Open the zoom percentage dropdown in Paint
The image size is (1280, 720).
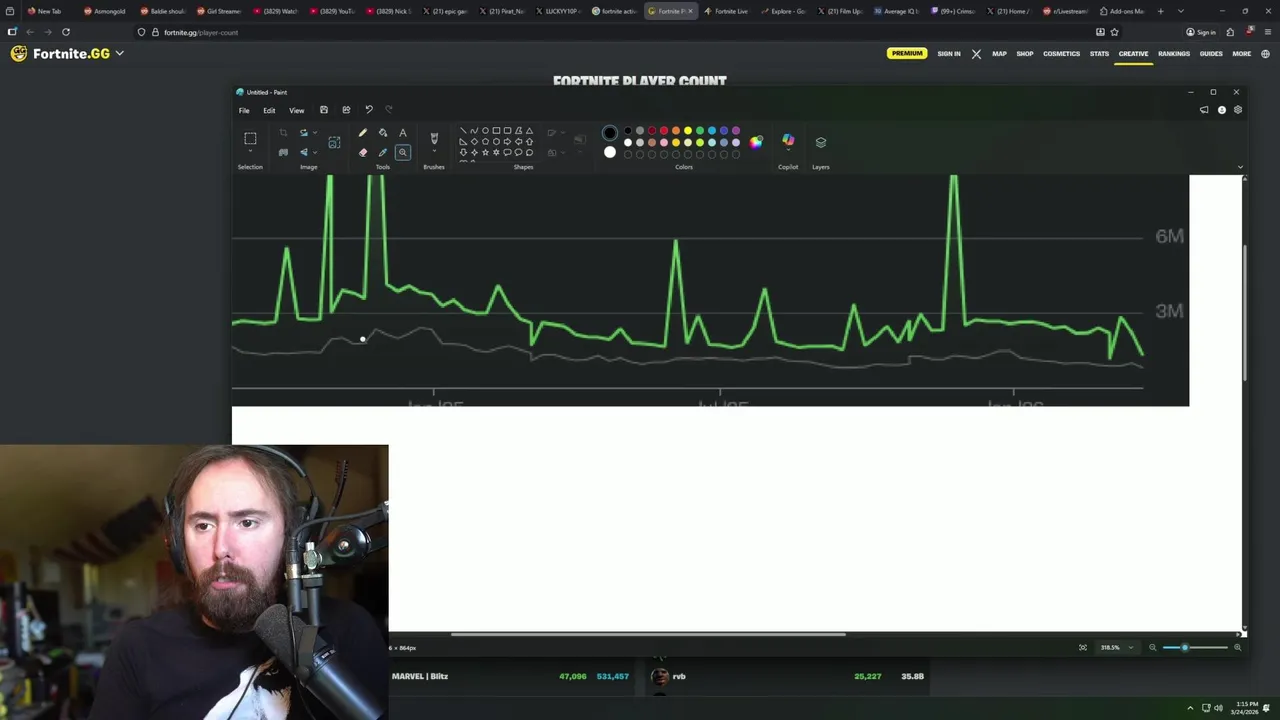[x=1131, y=648]
